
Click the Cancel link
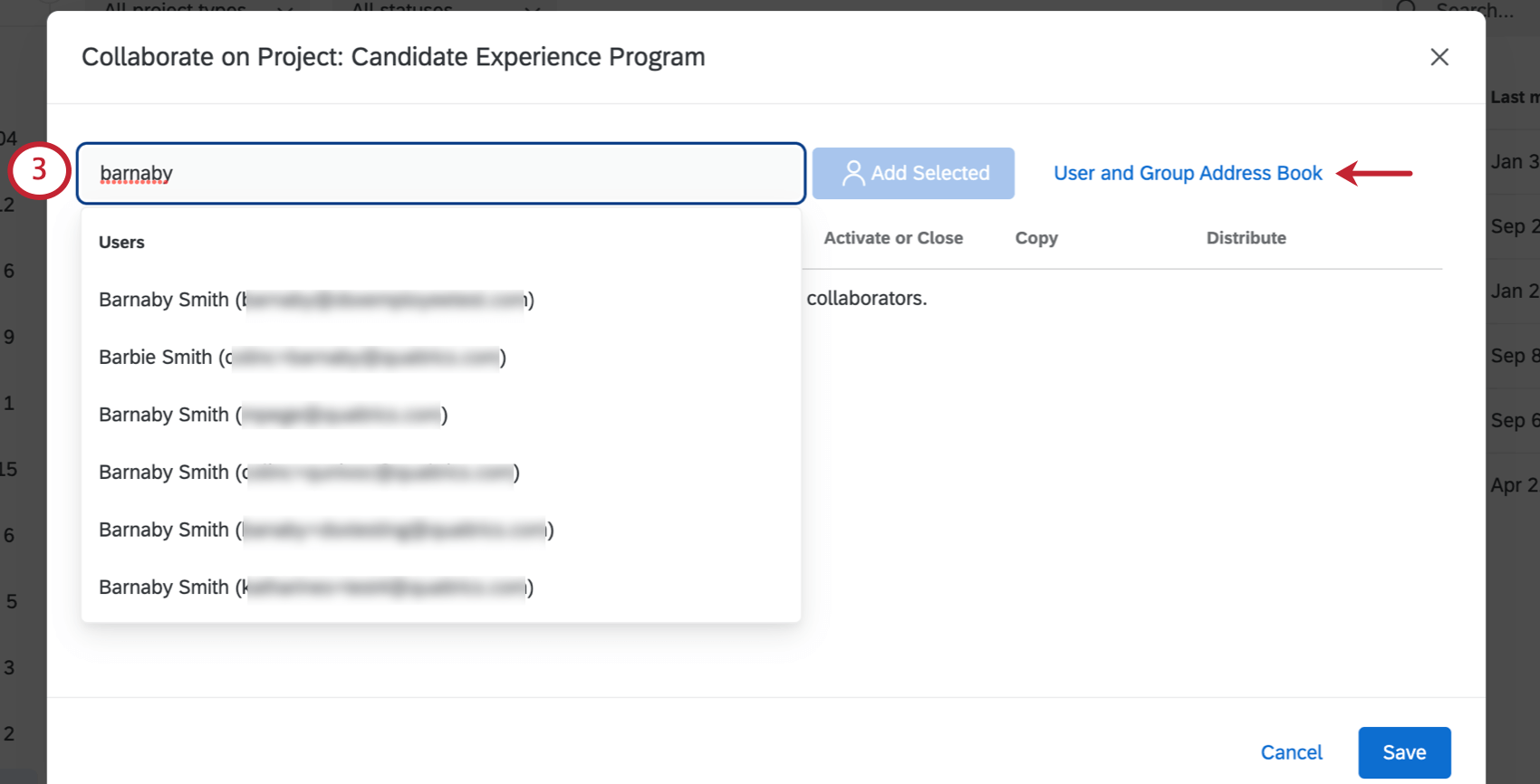[x=1291, y=751]
